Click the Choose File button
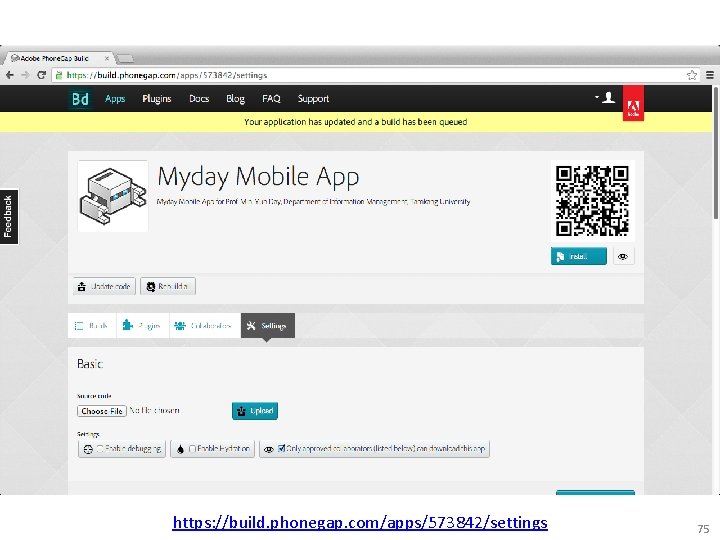This screenshot has width=720, height=540. click(101, 411)
